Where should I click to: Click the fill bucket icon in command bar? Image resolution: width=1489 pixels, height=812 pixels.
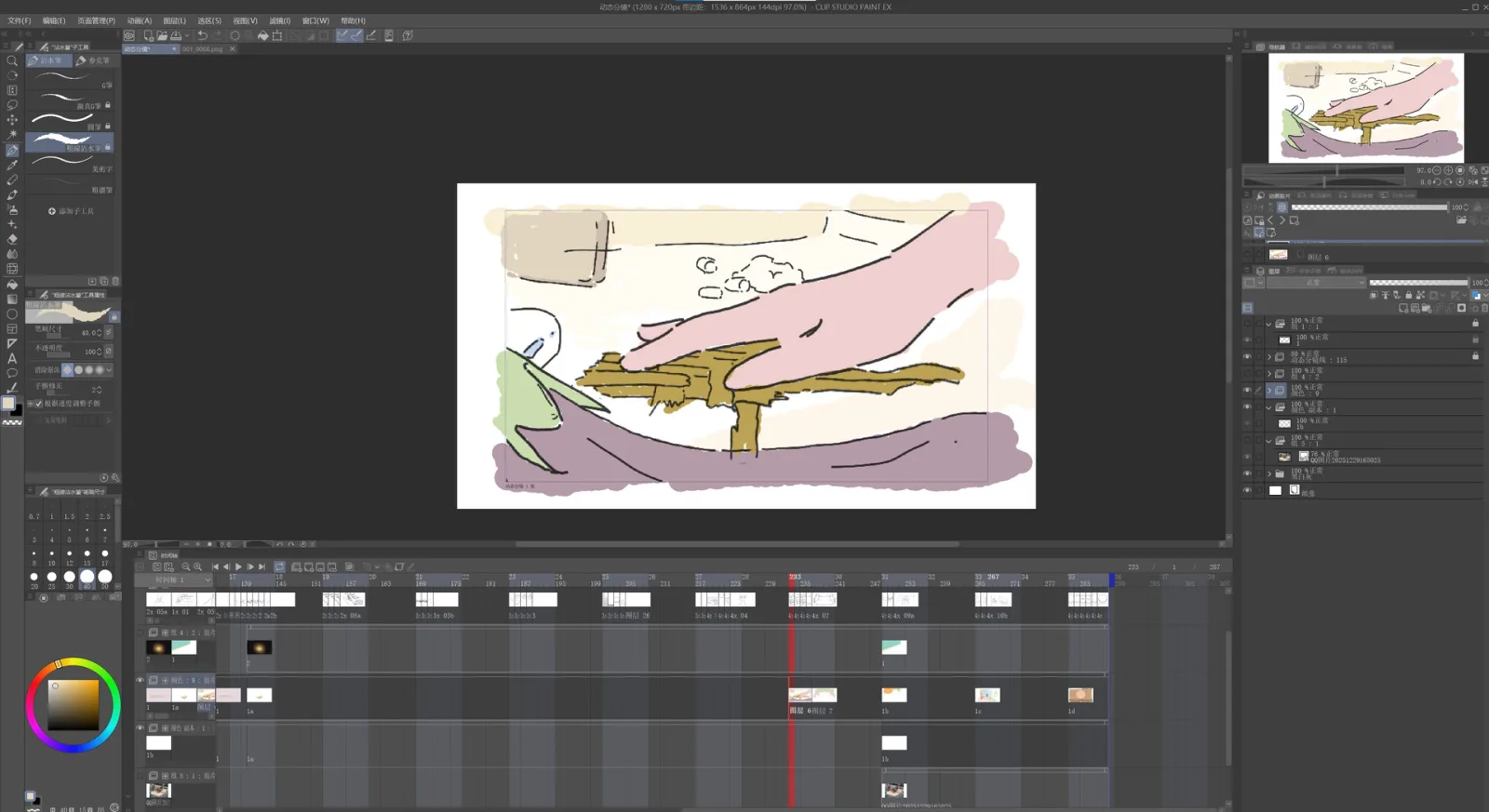tap(263, 35)
